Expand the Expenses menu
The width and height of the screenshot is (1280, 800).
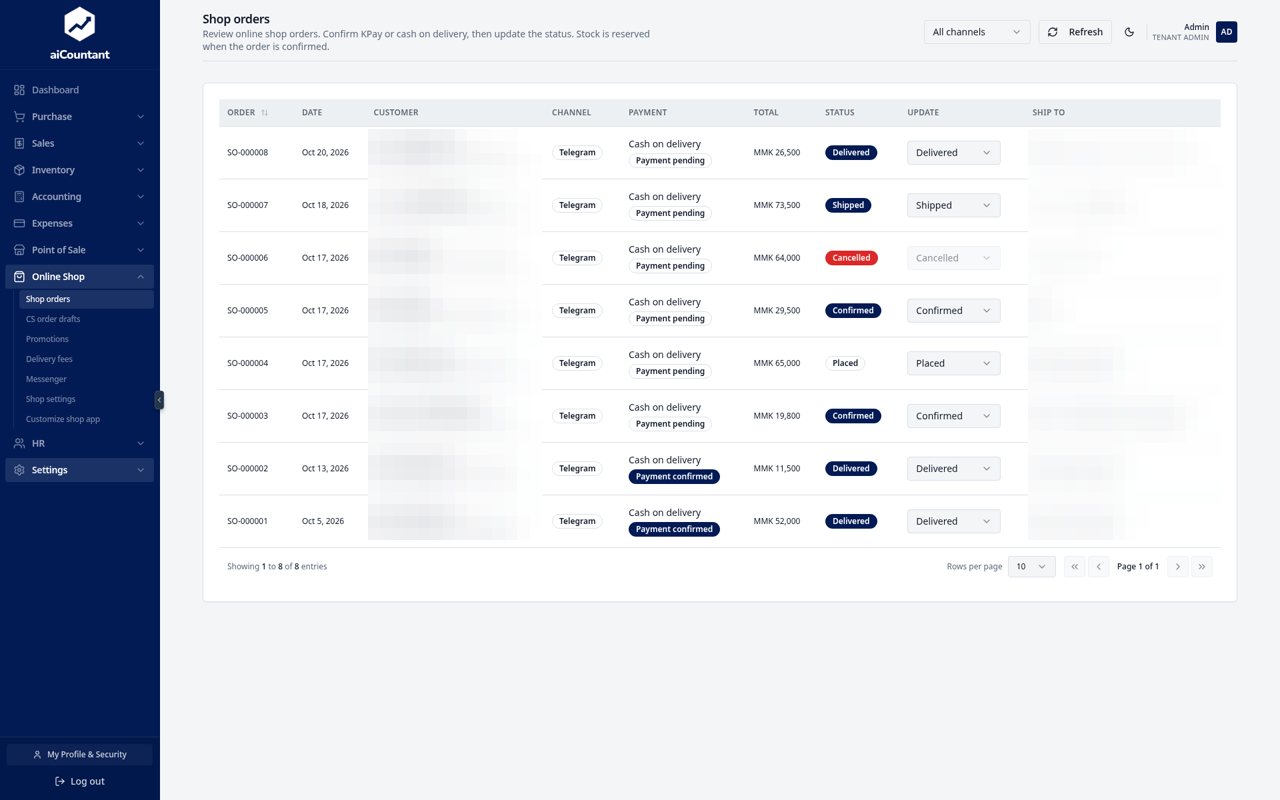tap(79, 223)
